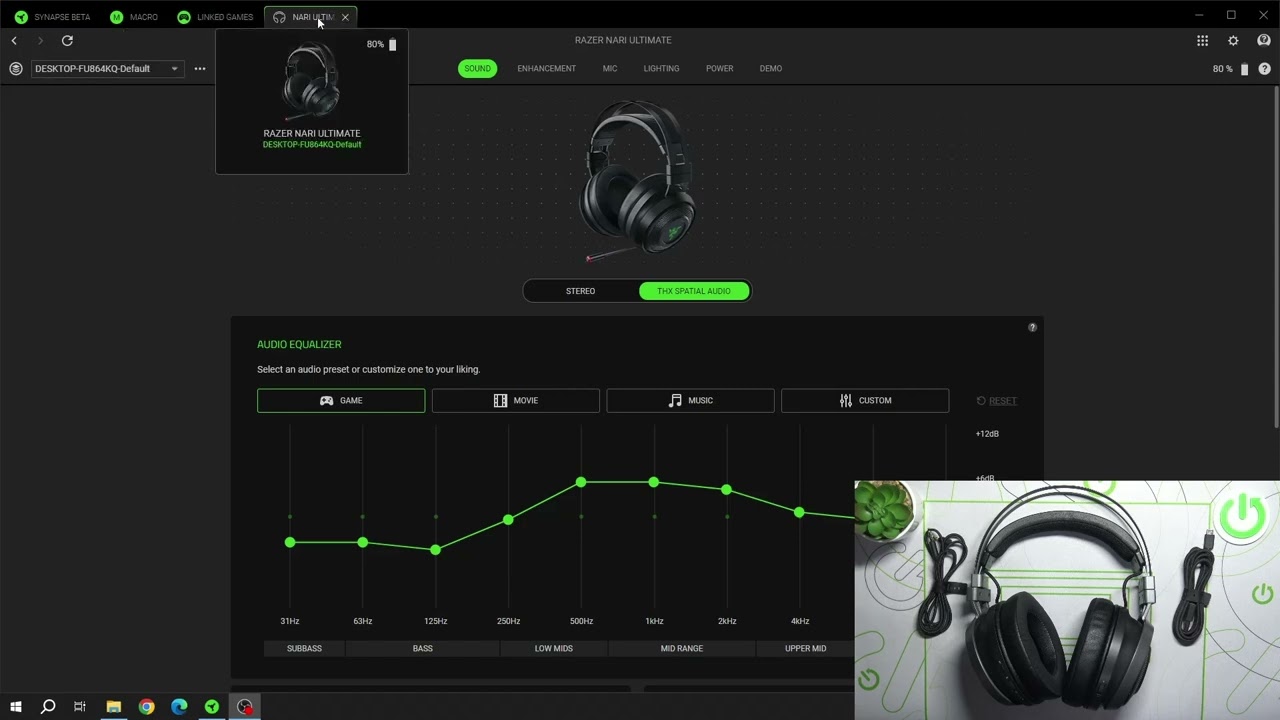Open the DESKTOP-FU864KQ-Default profile dropdown
The height and width of the screenshot is (720, 1280).
107,69
